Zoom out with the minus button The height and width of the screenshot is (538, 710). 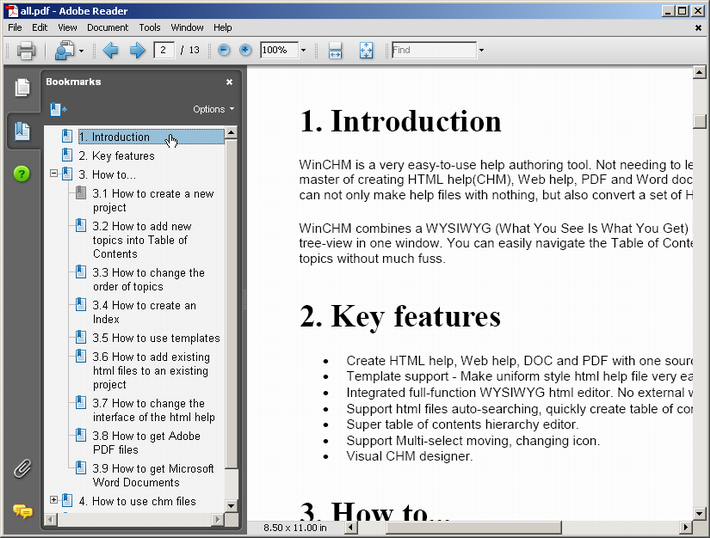tap(224, 50)
